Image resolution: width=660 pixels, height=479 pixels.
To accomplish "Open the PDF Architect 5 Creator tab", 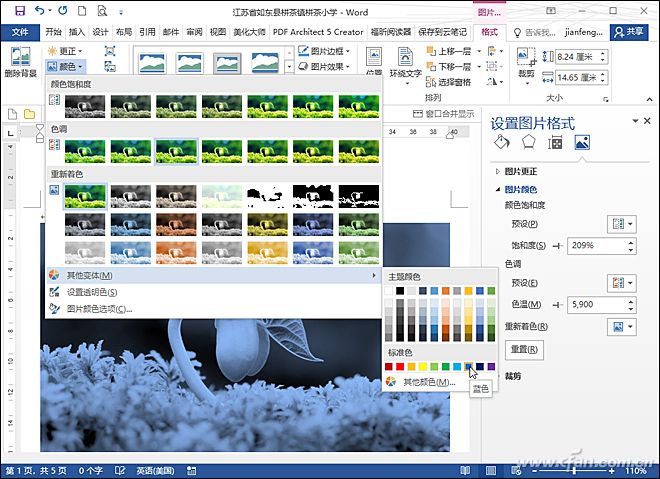I will click(x=318, y=32).
